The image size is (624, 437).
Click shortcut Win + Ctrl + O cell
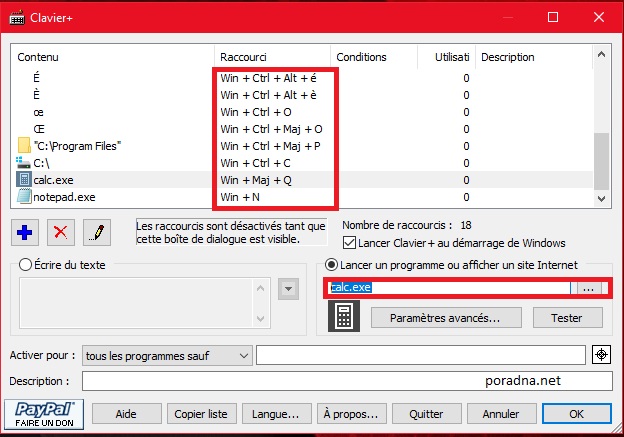pos(256,112)
